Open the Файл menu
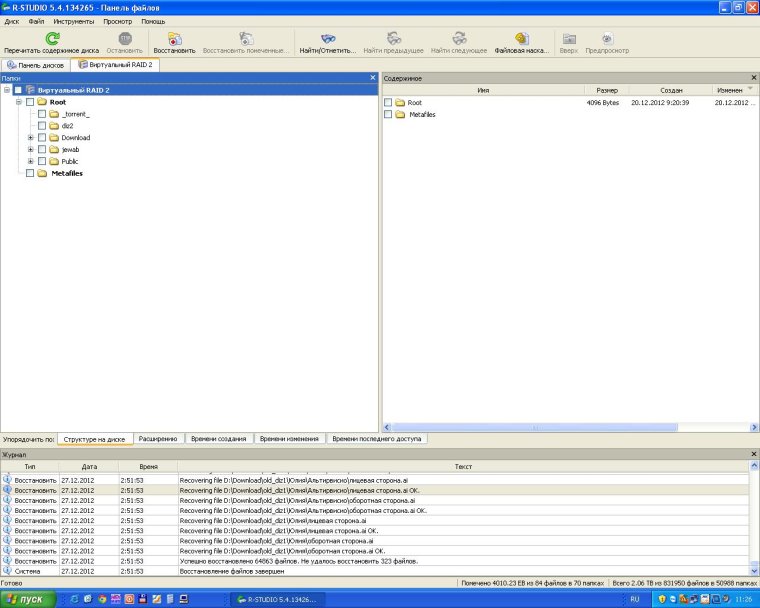 (36, 21)
